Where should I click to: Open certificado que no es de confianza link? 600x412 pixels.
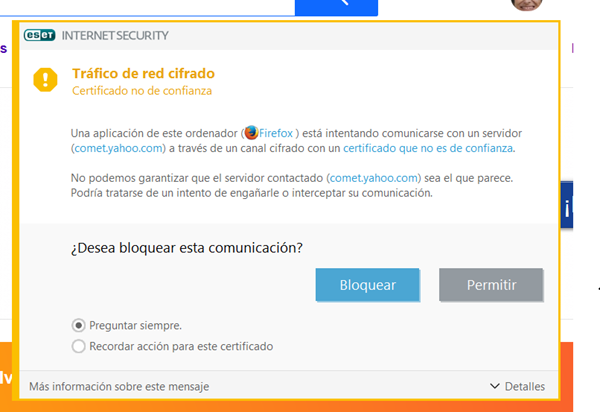[428, 148]
